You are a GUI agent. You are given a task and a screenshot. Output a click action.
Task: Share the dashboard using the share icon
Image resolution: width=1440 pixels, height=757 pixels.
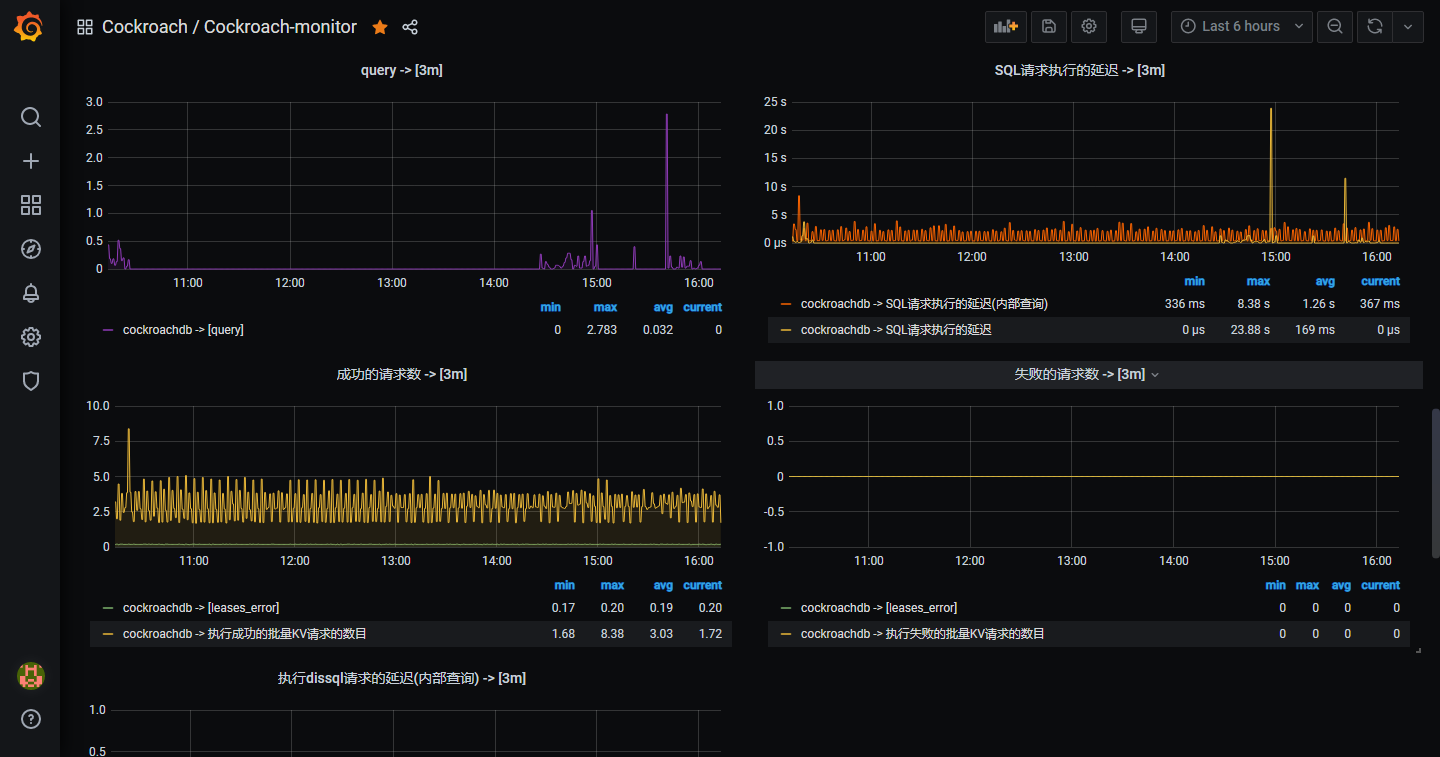click(410, 27)
